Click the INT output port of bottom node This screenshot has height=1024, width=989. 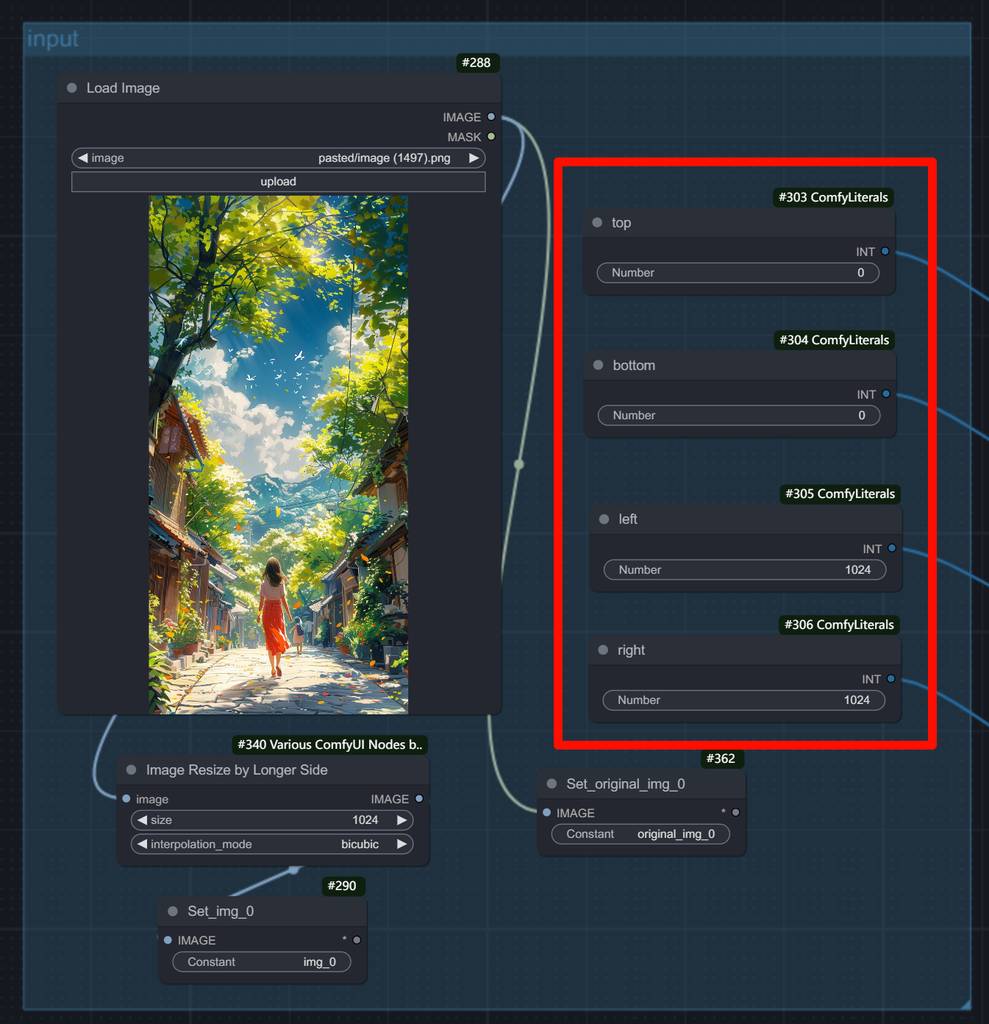886,395
